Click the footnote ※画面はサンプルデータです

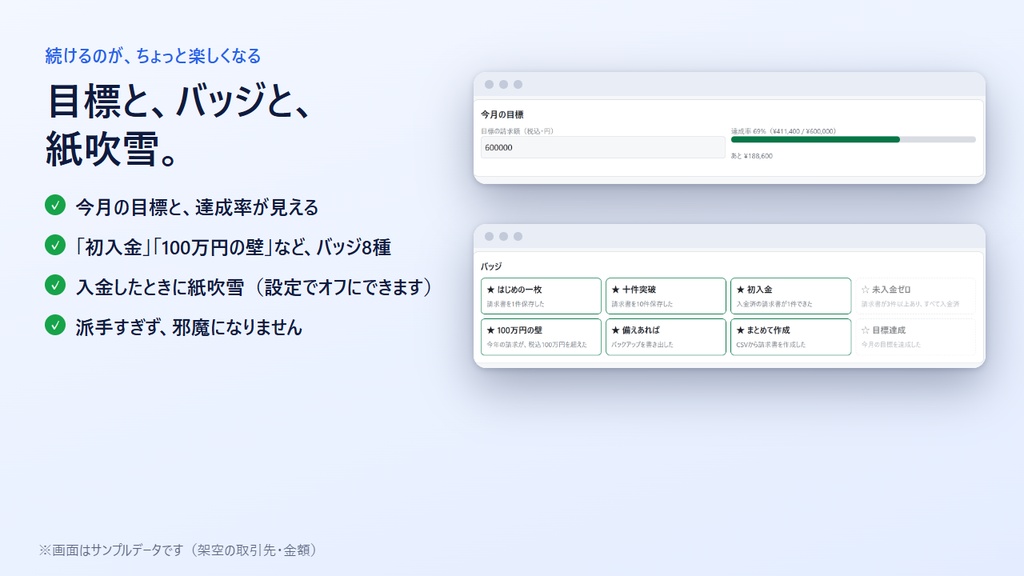point(111,550)
